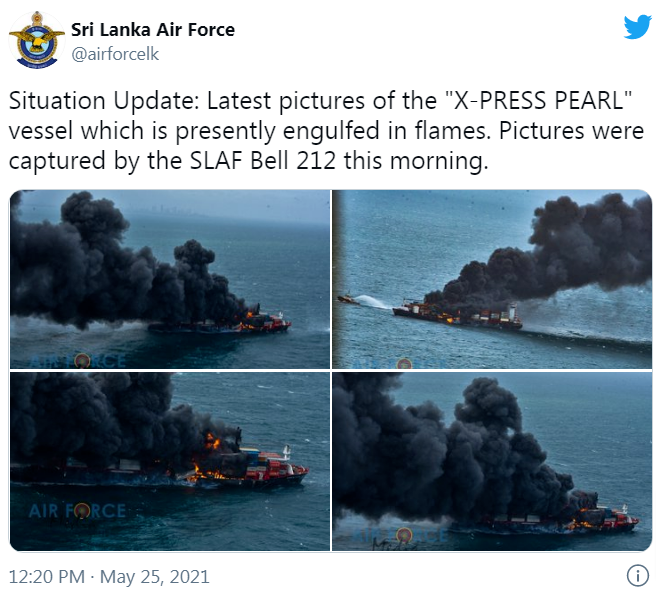The height and width of the screenshot is (598, 656).
Task: Click the AIR FORCE watermark in the bottom-right photo
Action: (x=401, y=536)
